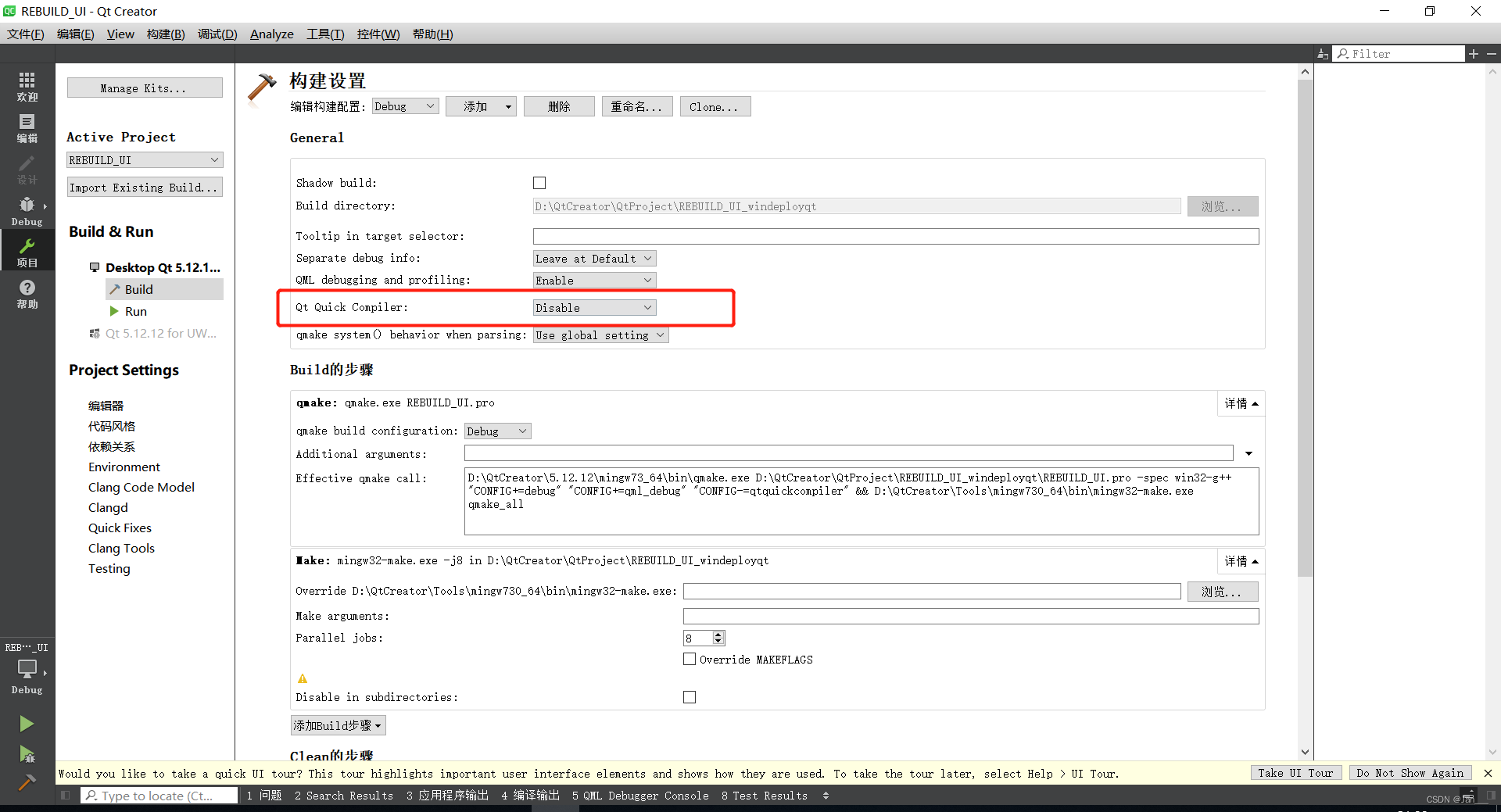Click the Clone button

(715, 106)
